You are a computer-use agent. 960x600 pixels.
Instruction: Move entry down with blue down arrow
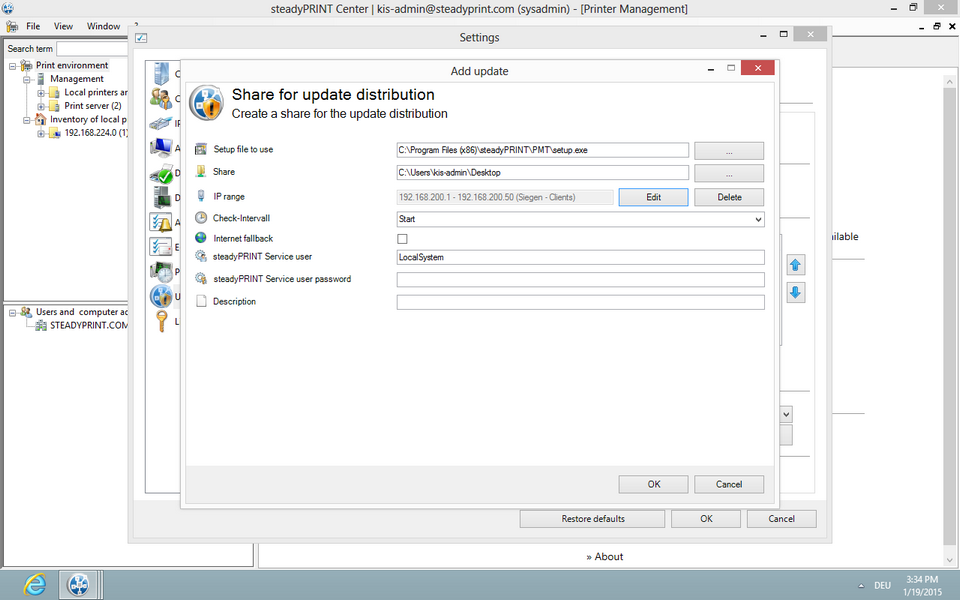[x=795, y=293]
